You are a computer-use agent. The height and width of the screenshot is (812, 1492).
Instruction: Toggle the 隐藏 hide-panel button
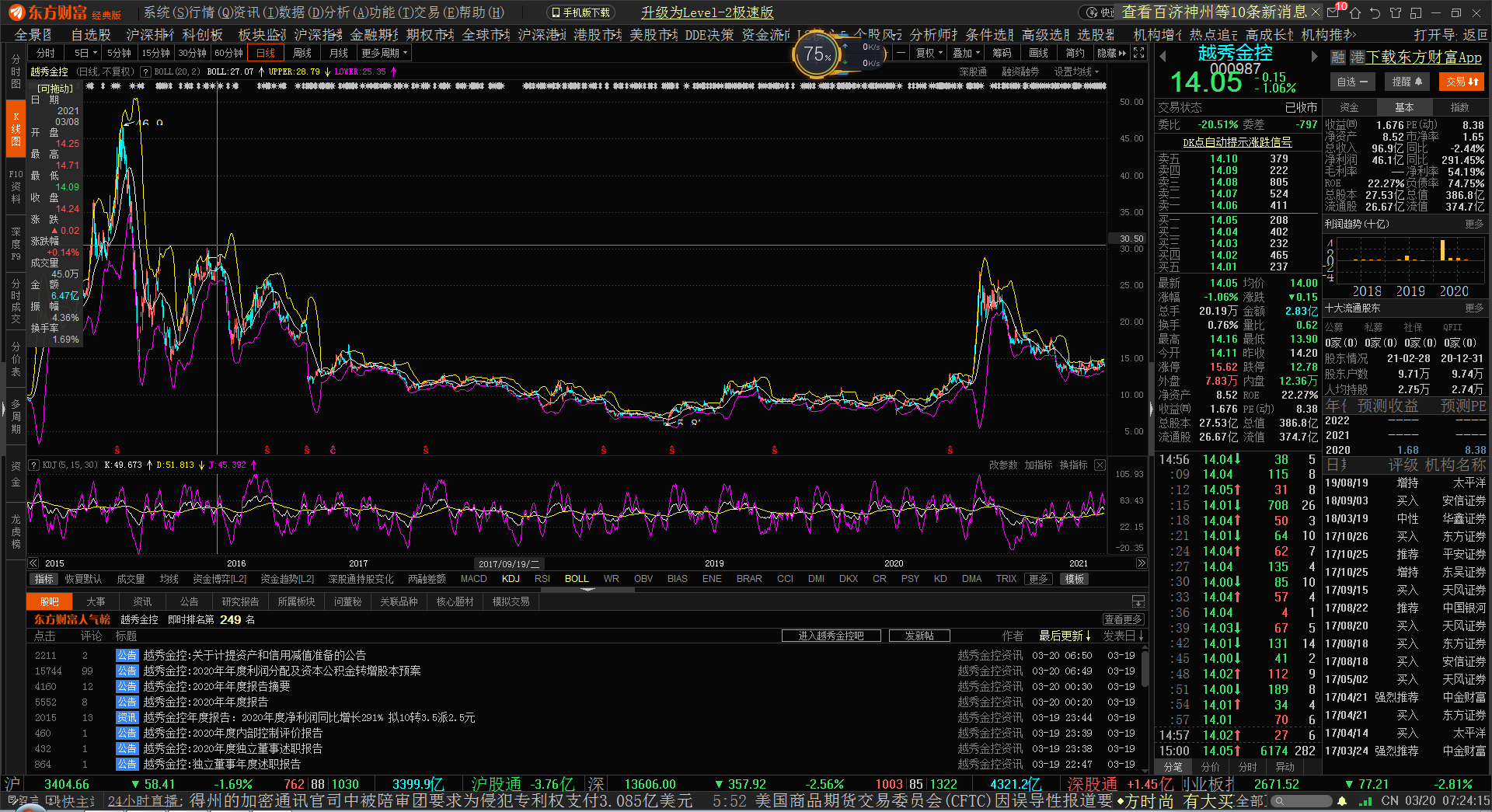point(1111,53)
